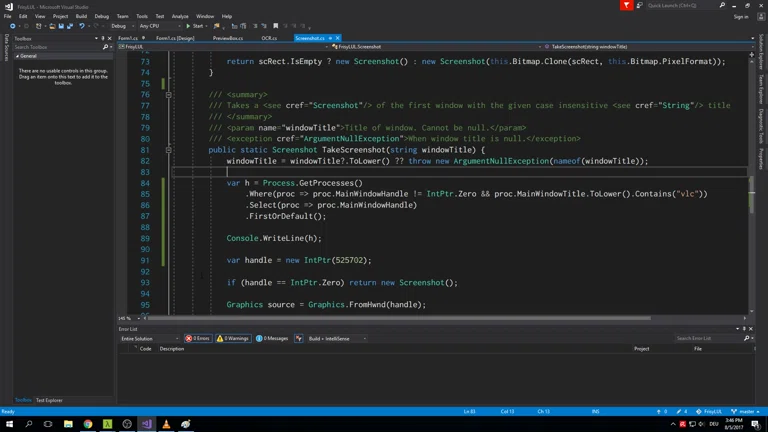Toggle the 0 Errors filter button

(x=198, y=338)
